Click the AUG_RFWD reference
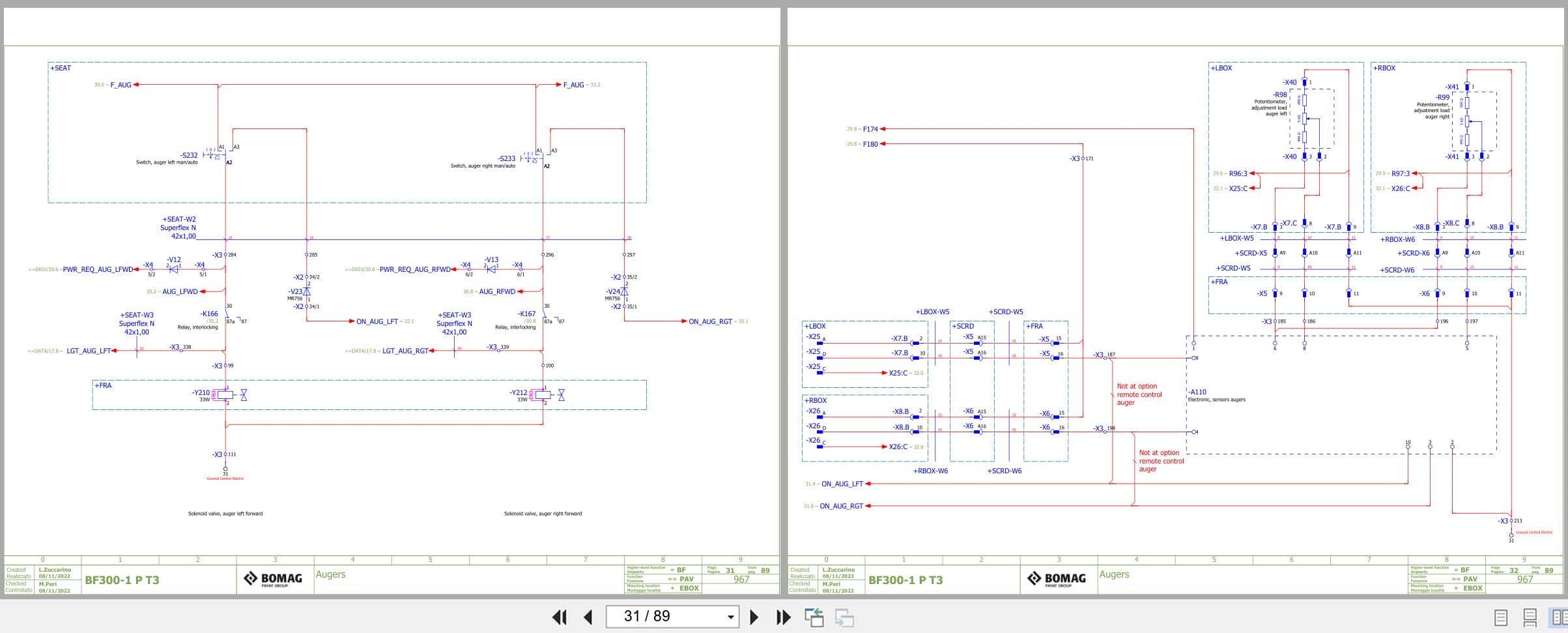The width and height of the screenshot is (1568, 633). tap(497, 291)
